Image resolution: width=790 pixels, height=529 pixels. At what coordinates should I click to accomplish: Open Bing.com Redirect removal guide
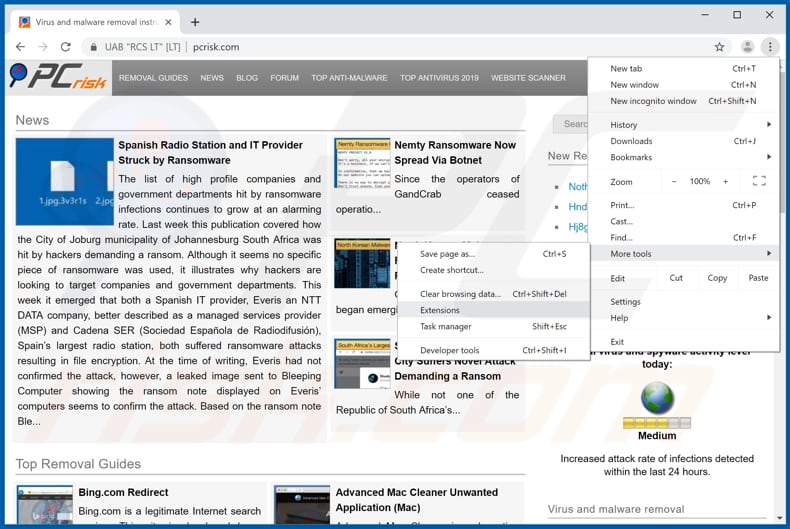point(123,492)
